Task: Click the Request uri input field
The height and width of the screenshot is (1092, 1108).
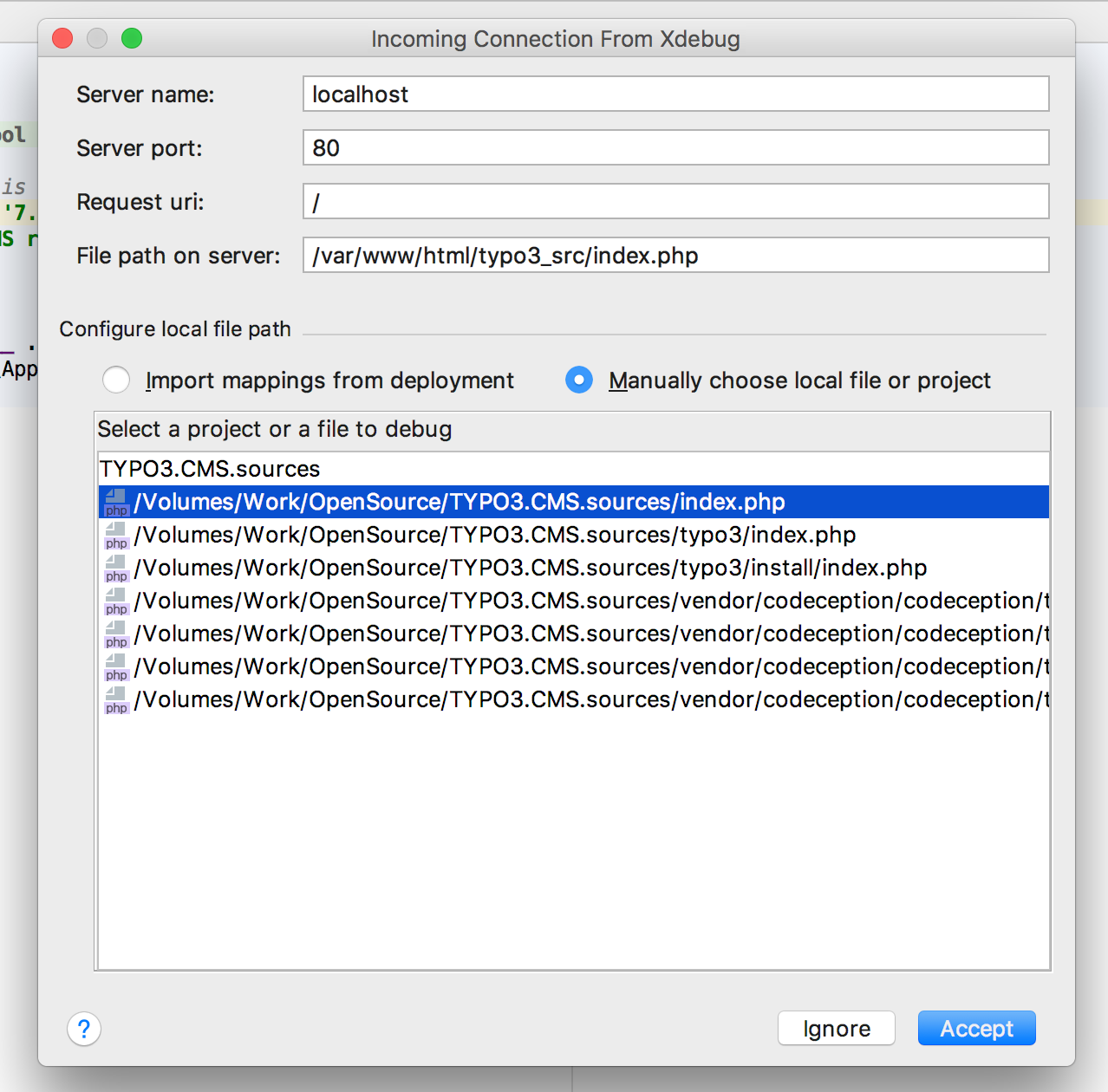Action: click(x=675, y=201)
